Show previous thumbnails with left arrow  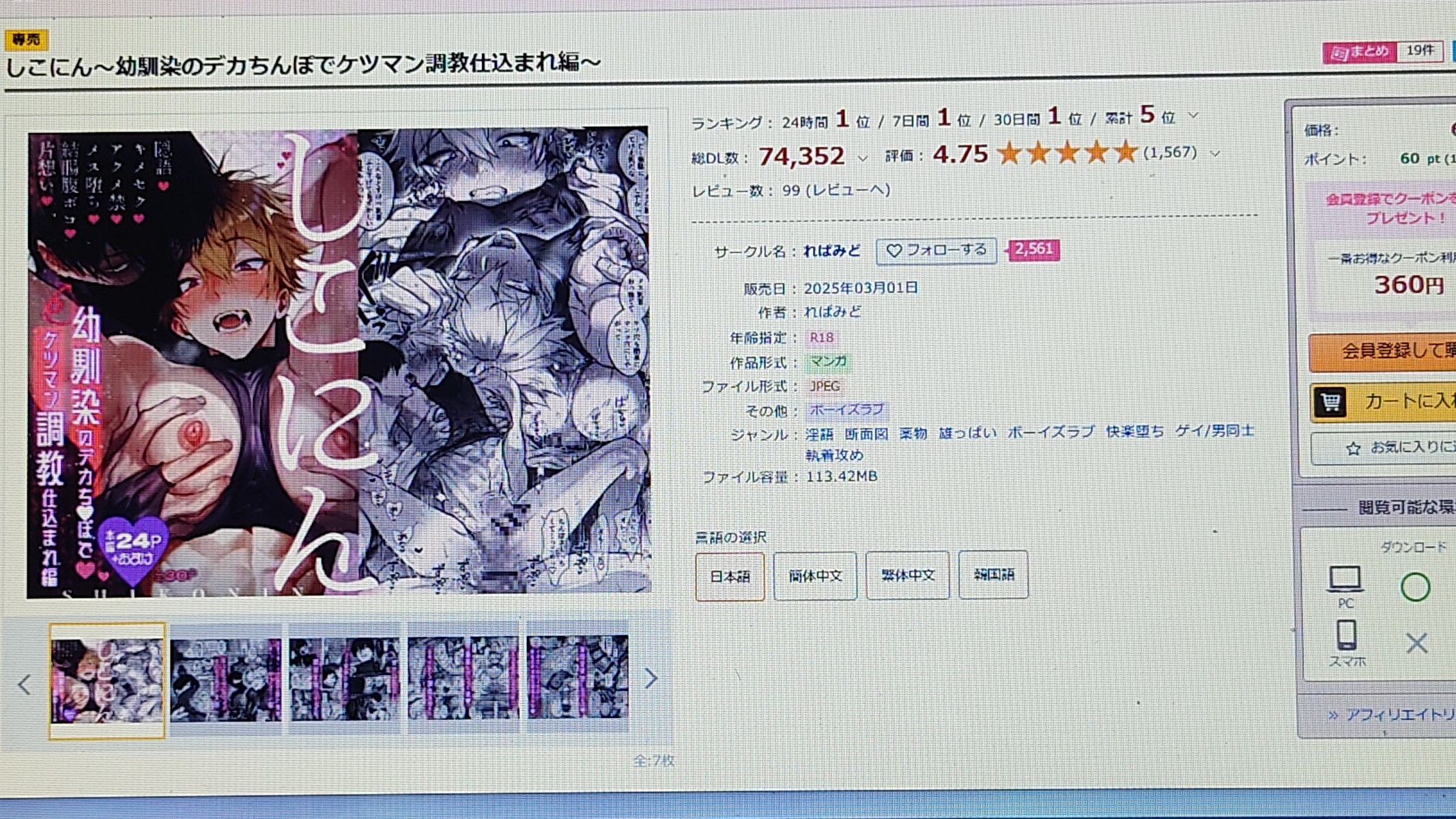(25, 684)
